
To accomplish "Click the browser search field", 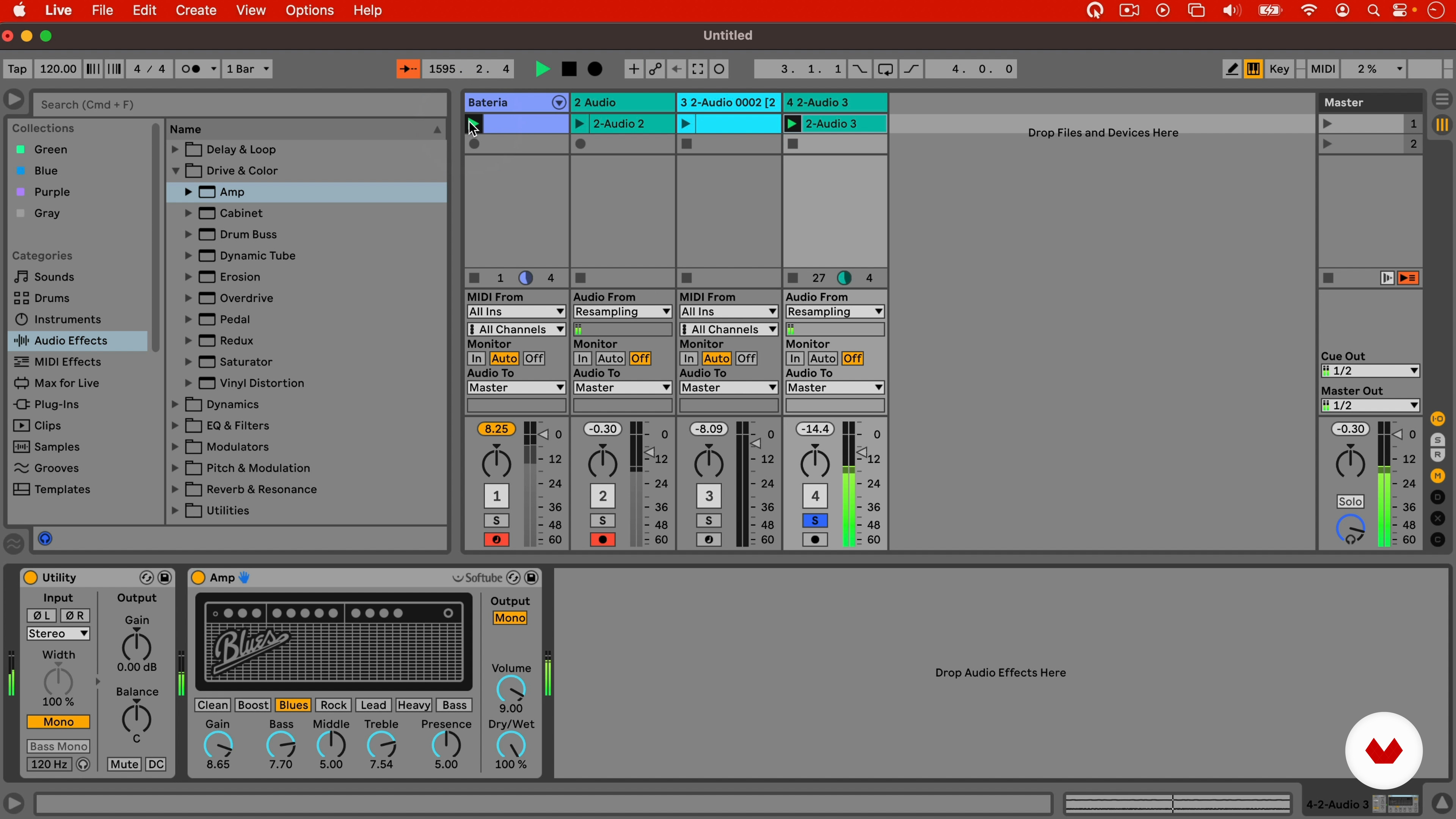I will click(240, 105).
